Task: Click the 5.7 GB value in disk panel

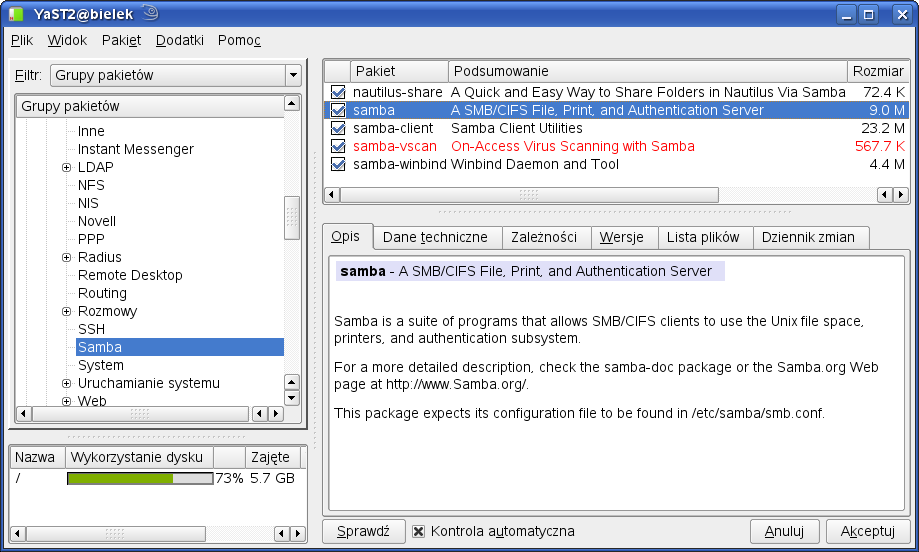Action: (273, 479)
